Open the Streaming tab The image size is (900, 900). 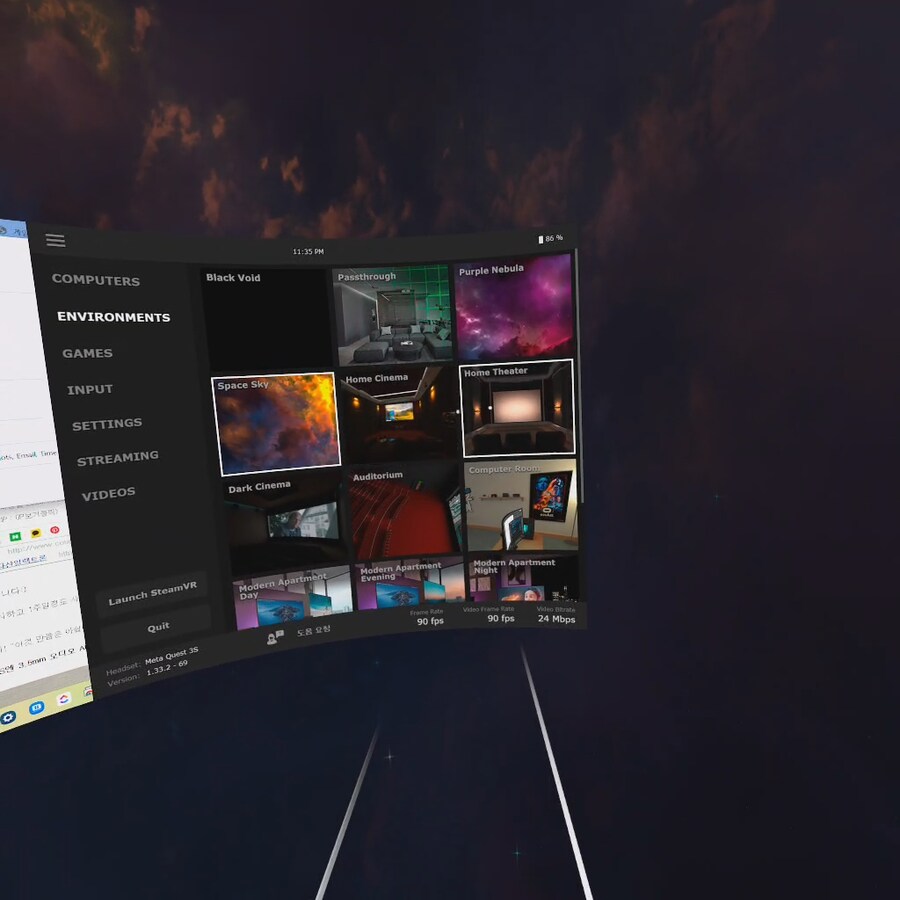click(117, 458)
